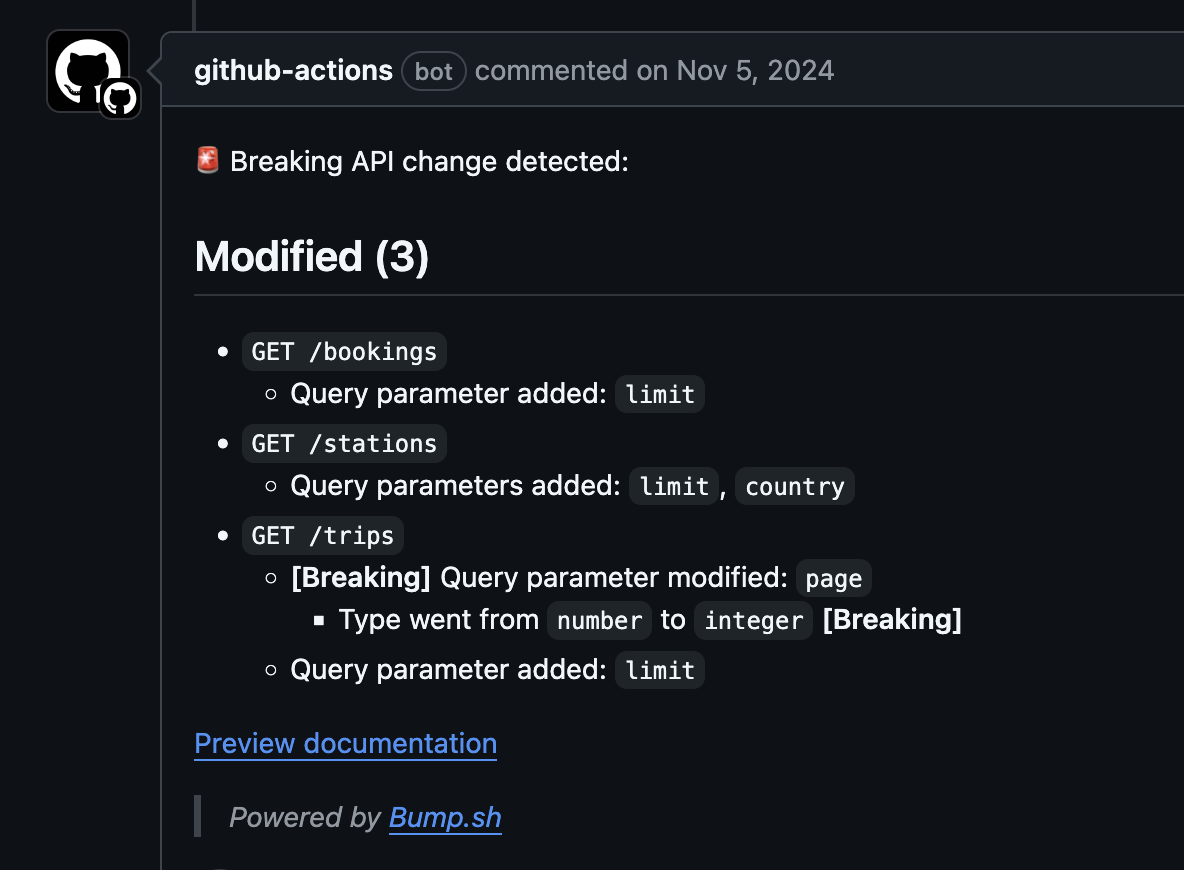Click the page parameter code tag
Screen dimensions: 1184x870
[834, 579]
